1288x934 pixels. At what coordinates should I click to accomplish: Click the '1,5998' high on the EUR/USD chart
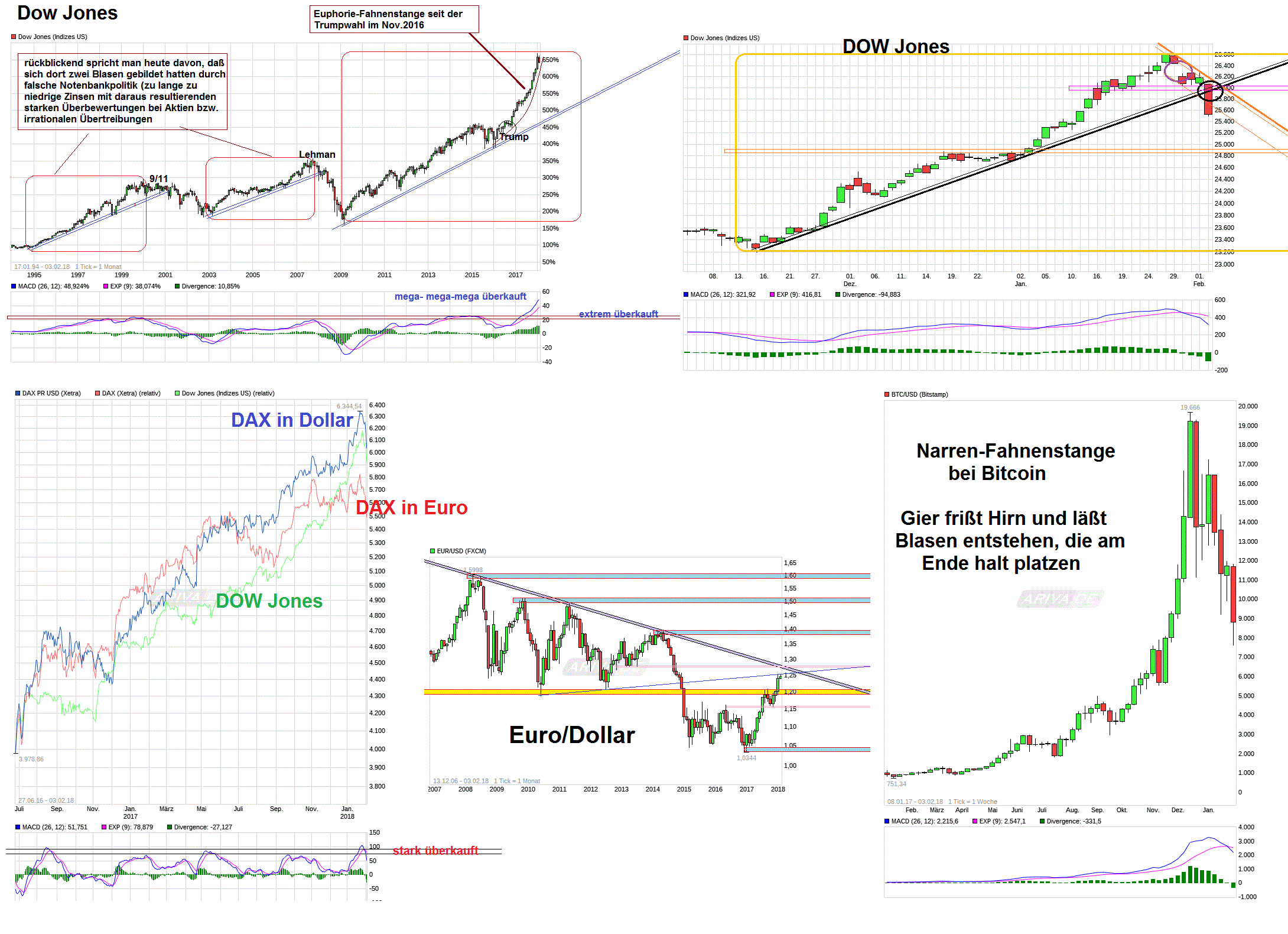473,570
